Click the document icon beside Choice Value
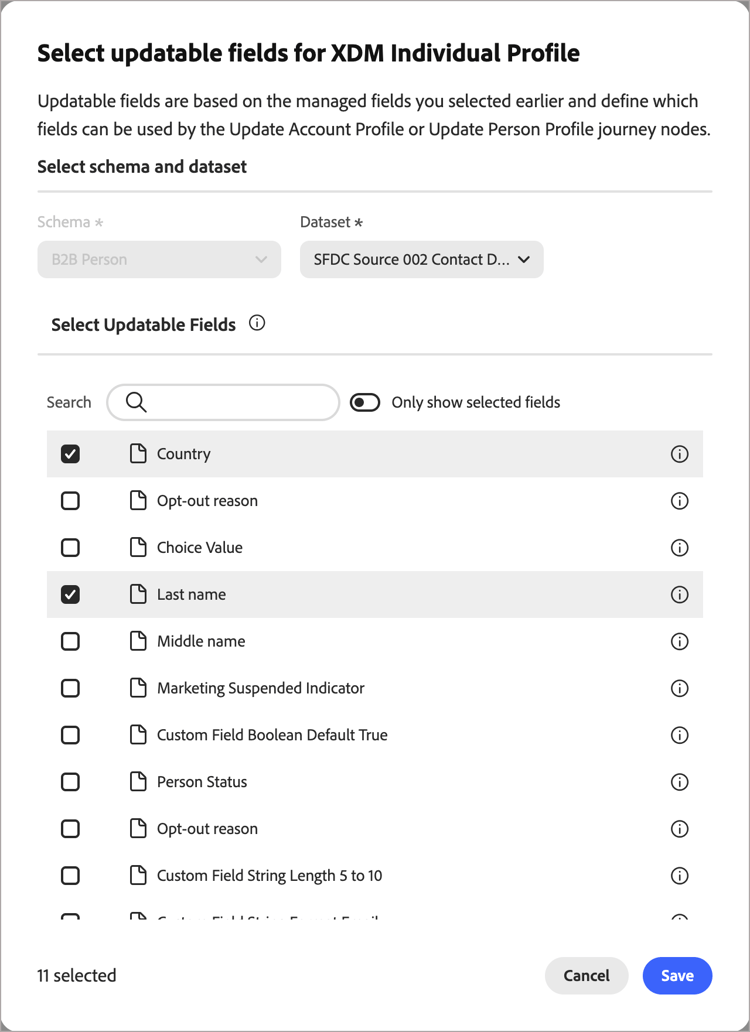 [138, 547]
